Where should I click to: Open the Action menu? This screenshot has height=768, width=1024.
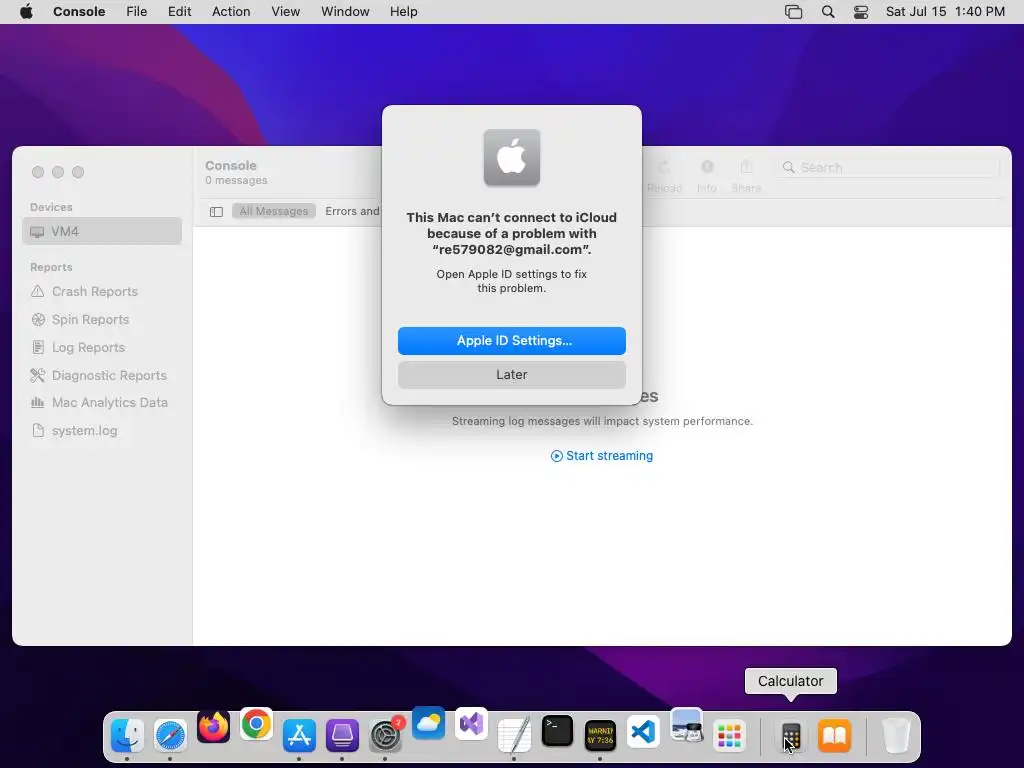231,12
